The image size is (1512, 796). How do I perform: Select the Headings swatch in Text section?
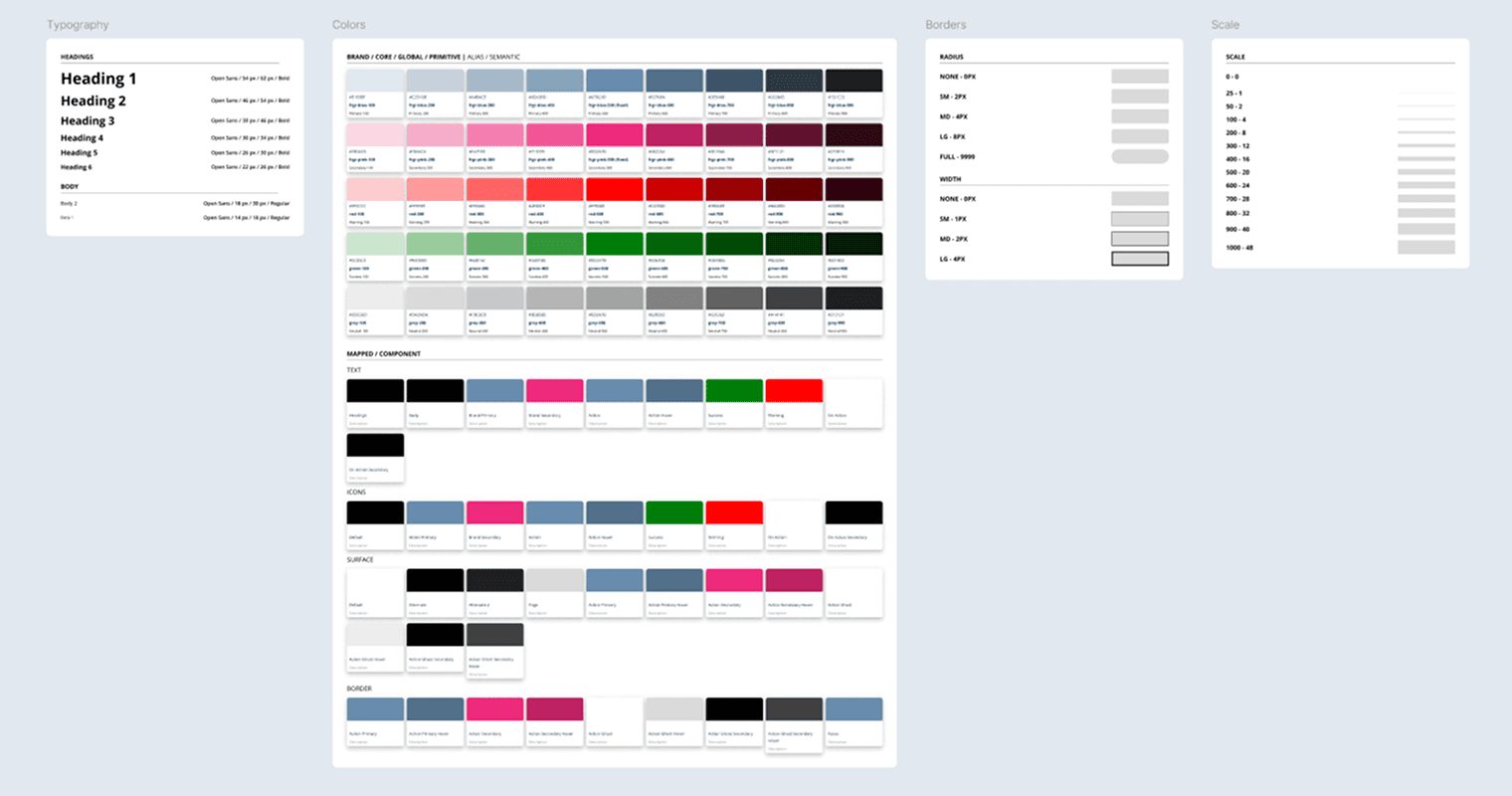(375, 403)
